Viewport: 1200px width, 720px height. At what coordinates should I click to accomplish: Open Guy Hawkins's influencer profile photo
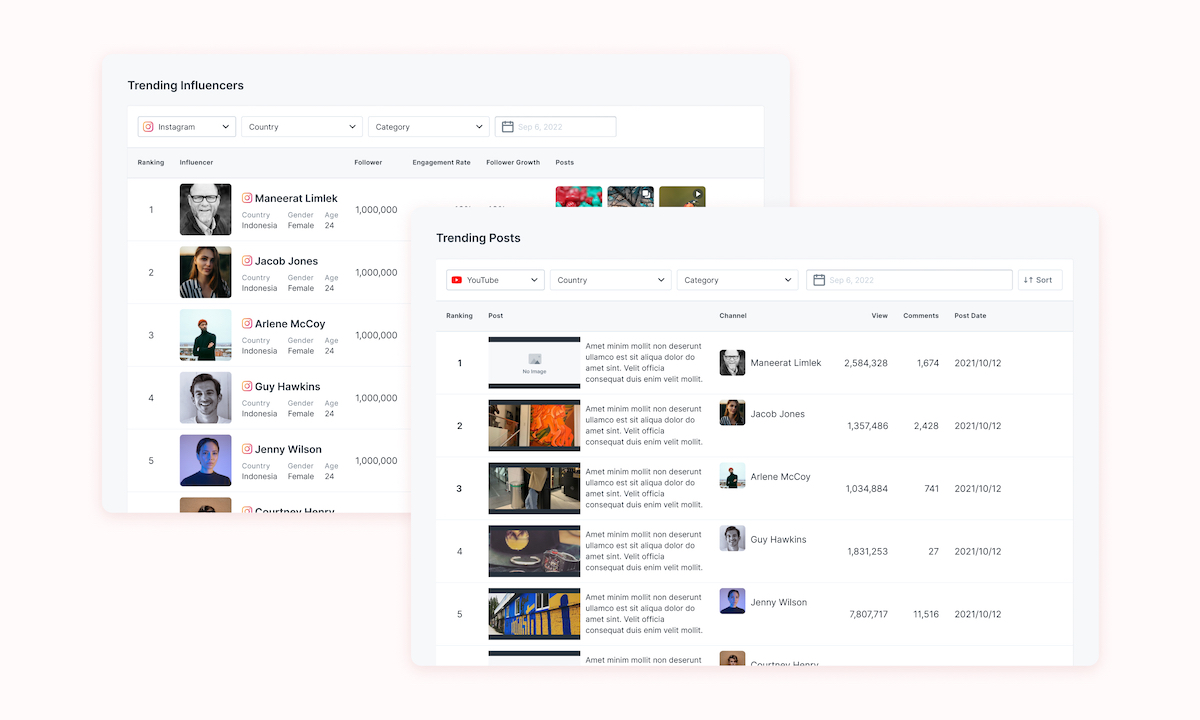pos(206,398)
